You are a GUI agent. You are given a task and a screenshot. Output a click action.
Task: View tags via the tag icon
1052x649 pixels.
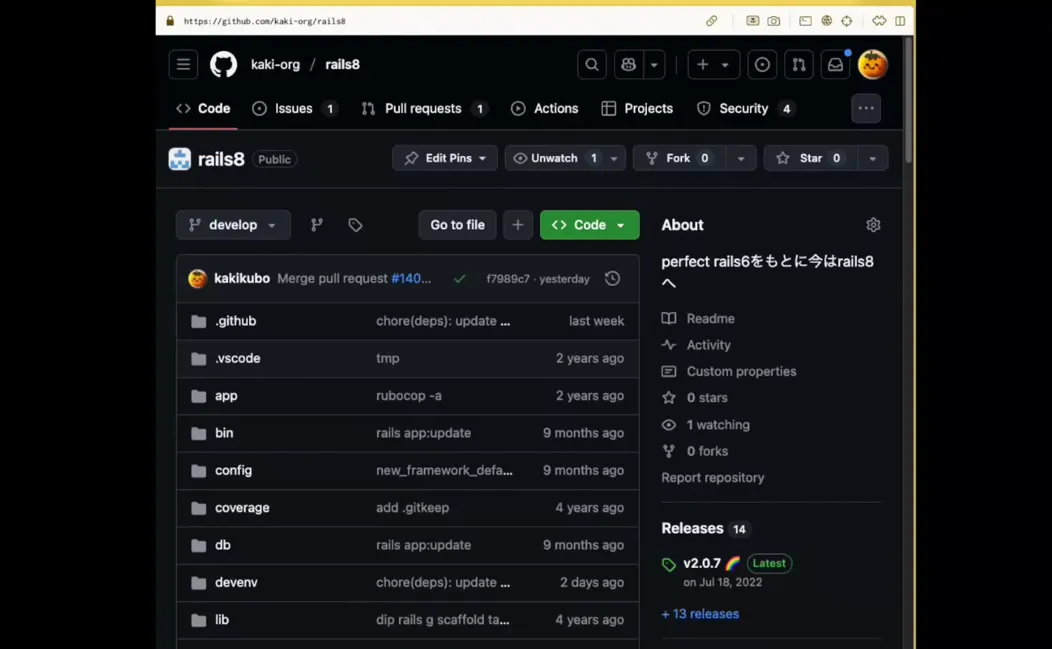tap(355, 225)
